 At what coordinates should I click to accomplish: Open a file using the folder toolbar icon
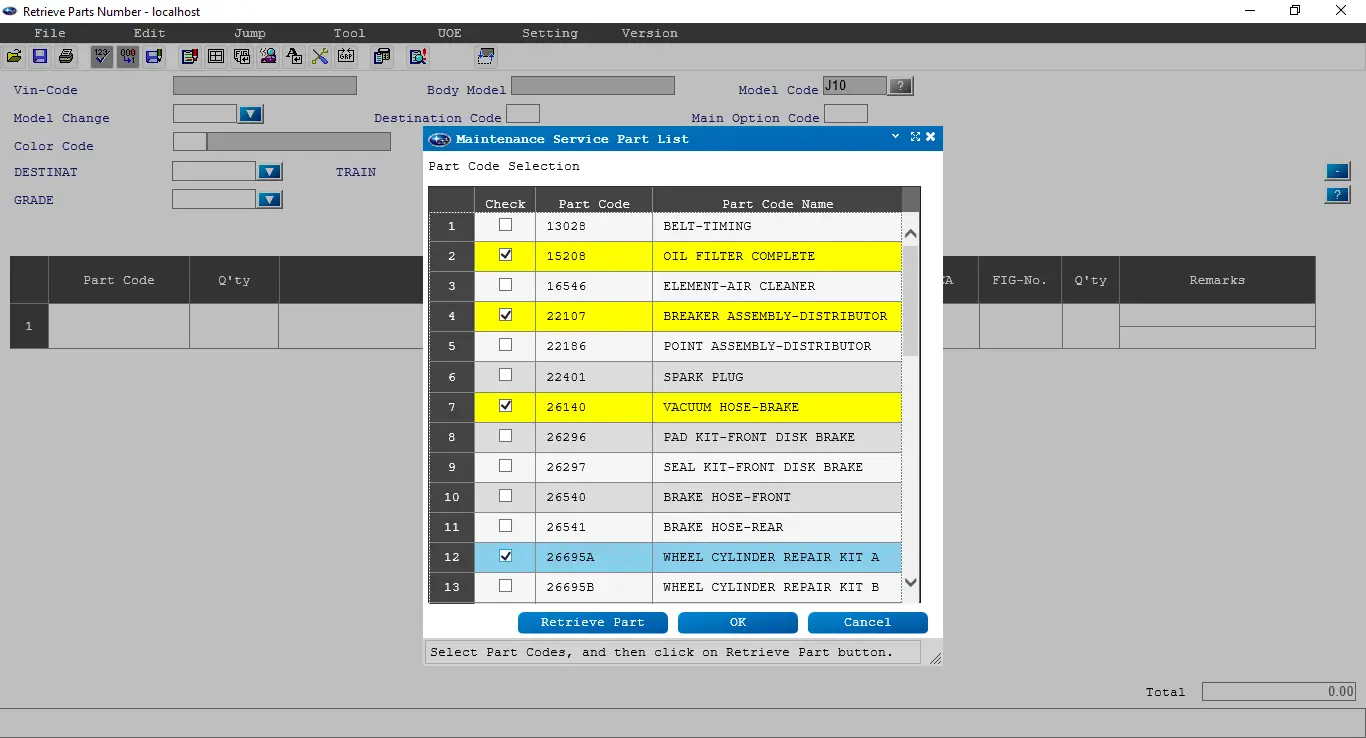13,56
